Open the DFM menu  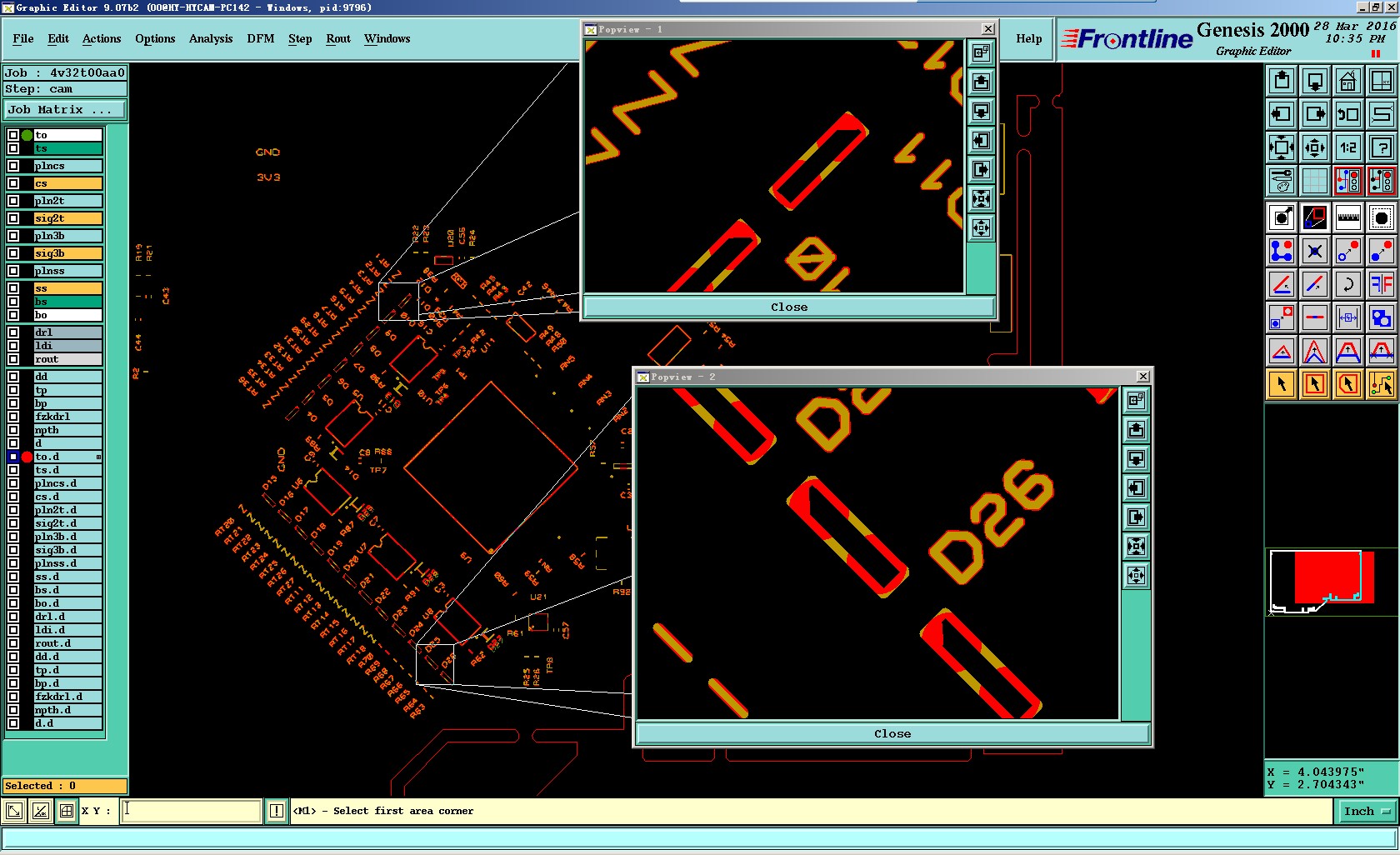[x=261, y=38]
